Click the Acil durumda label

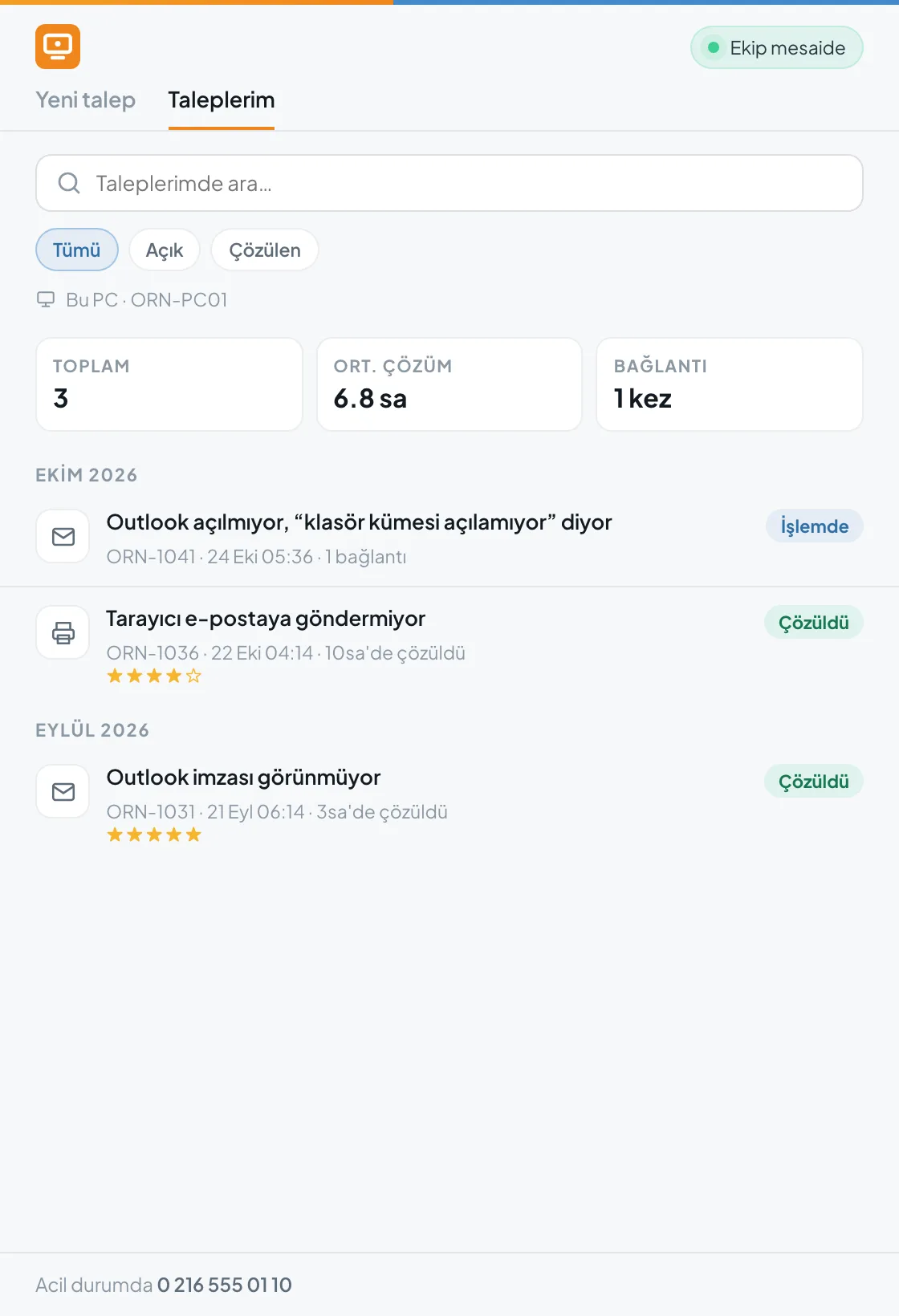click(94, 1285)
